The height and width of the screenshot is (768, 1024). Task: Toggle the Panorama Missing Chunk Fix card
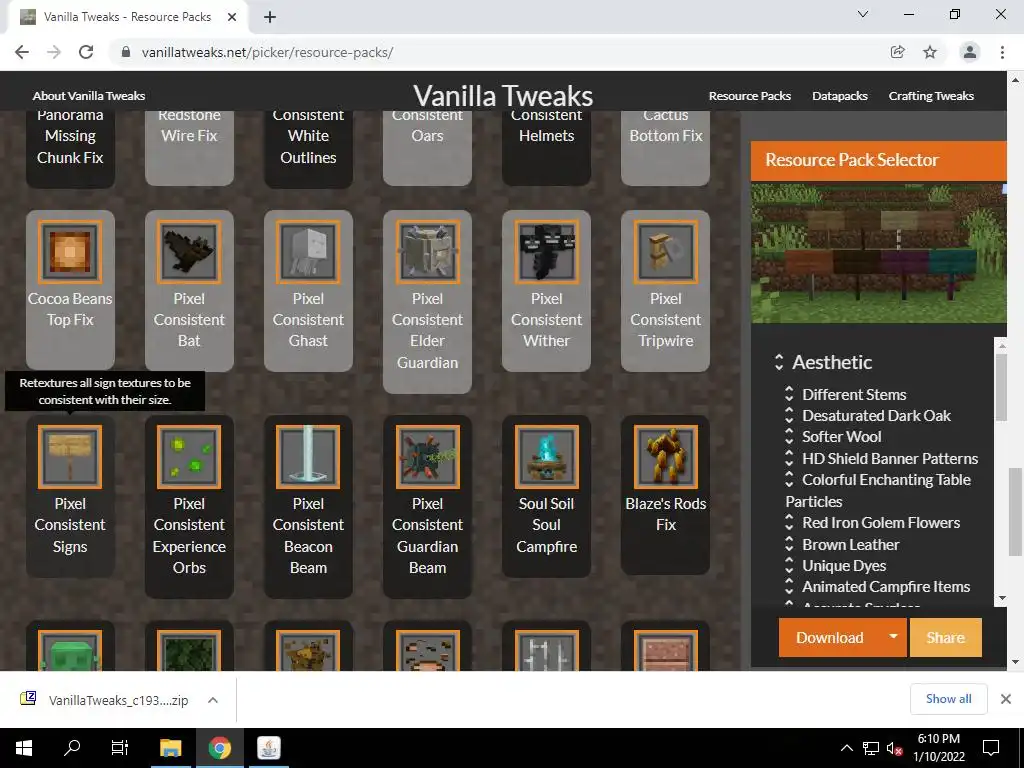pyautogui.click(x=70, y=149)
